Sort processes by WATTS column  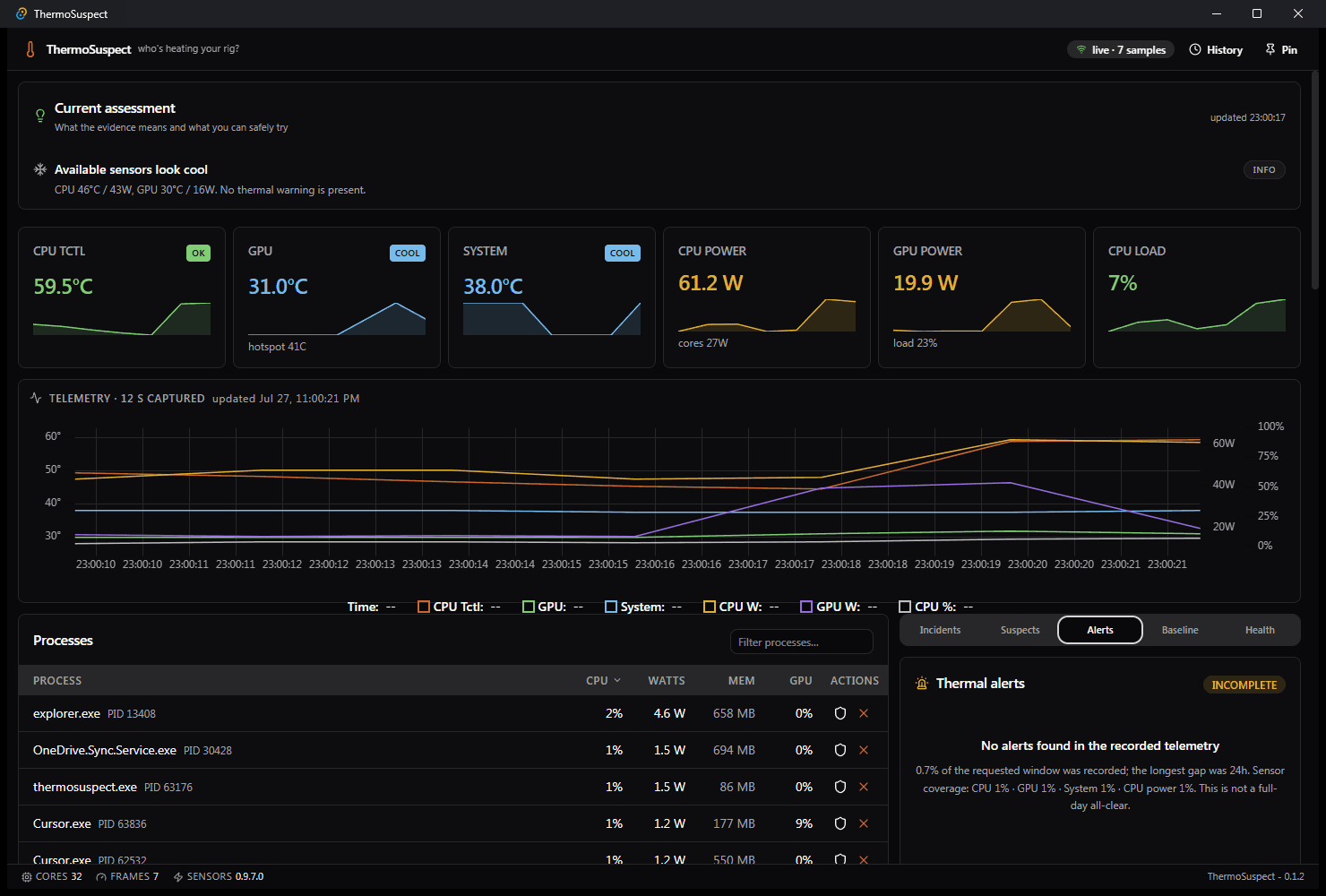(x=667, y=681)
